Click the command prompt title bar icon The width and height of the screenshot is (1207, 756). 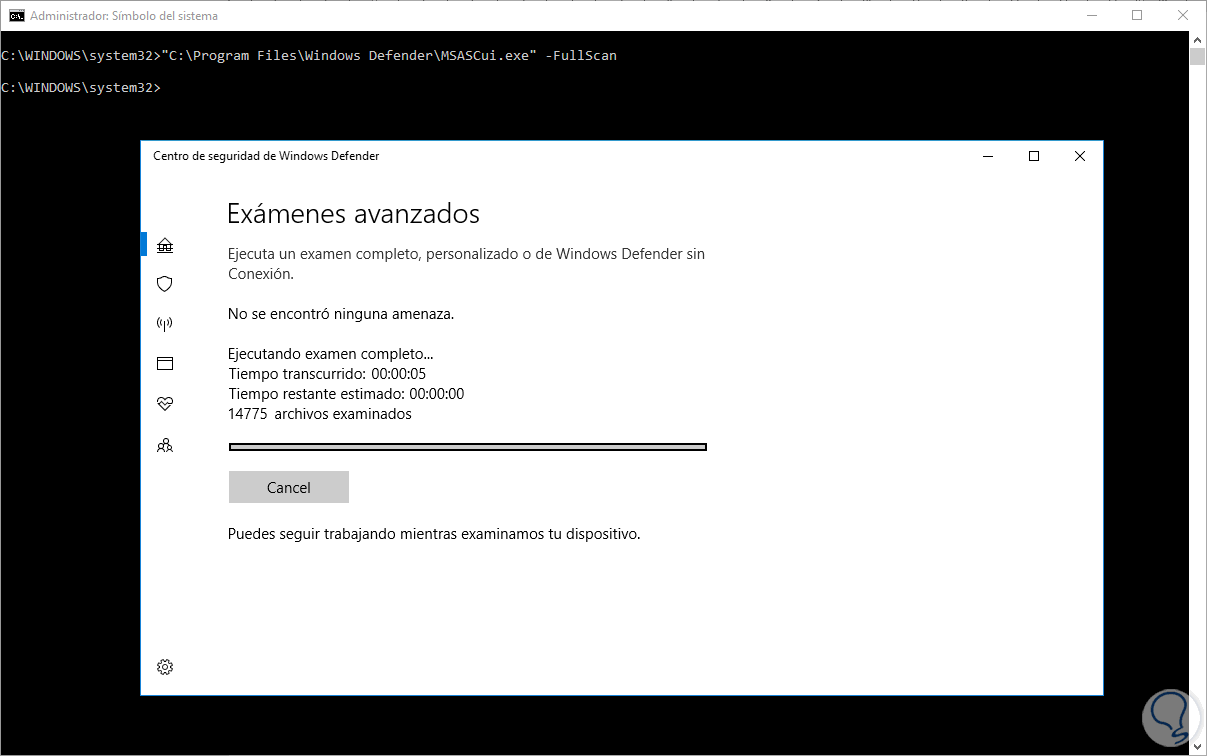16,15
